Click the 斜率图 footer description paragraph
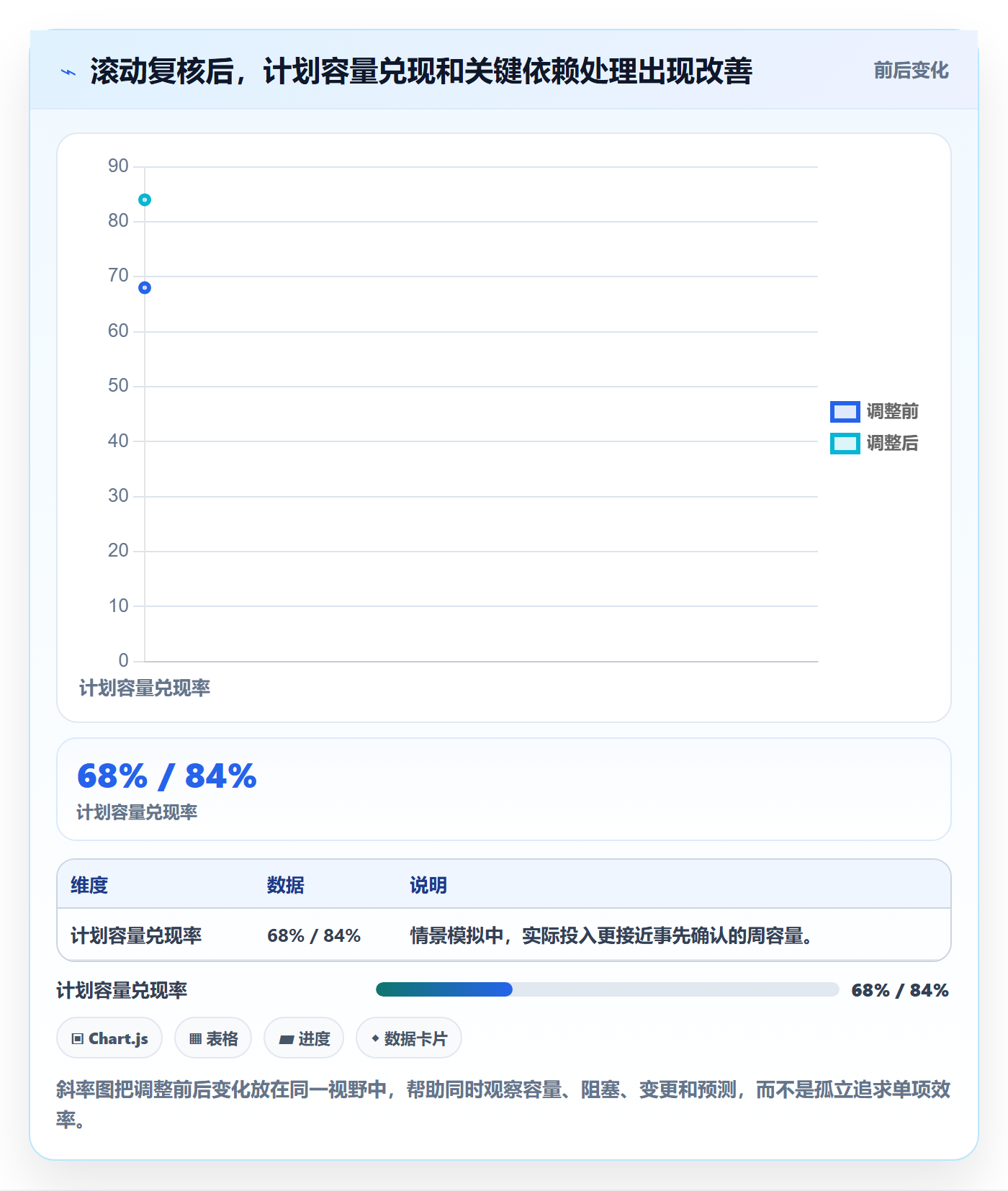Image resolution: width=1008 pixels, height=1191 pixels. point(503,1104)
